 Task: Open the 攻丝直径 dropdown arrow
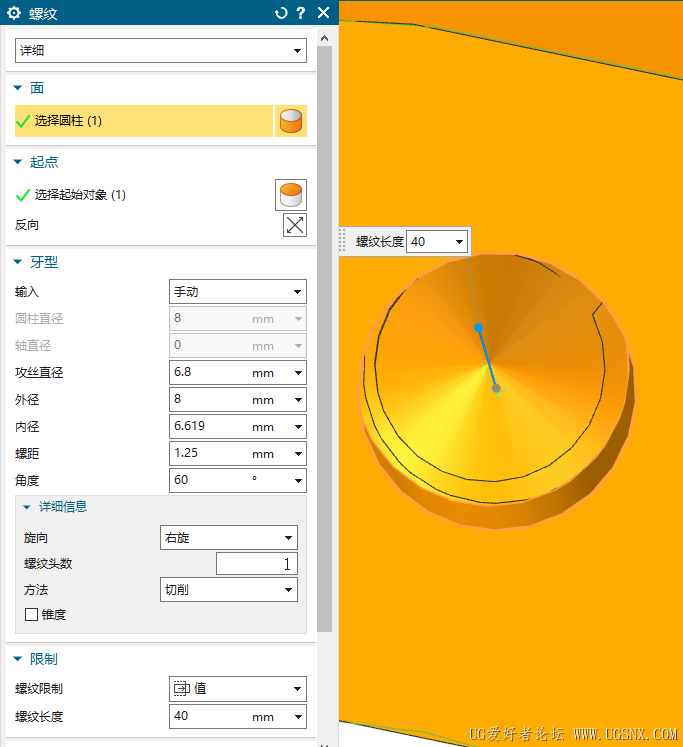tap(298, 373)
